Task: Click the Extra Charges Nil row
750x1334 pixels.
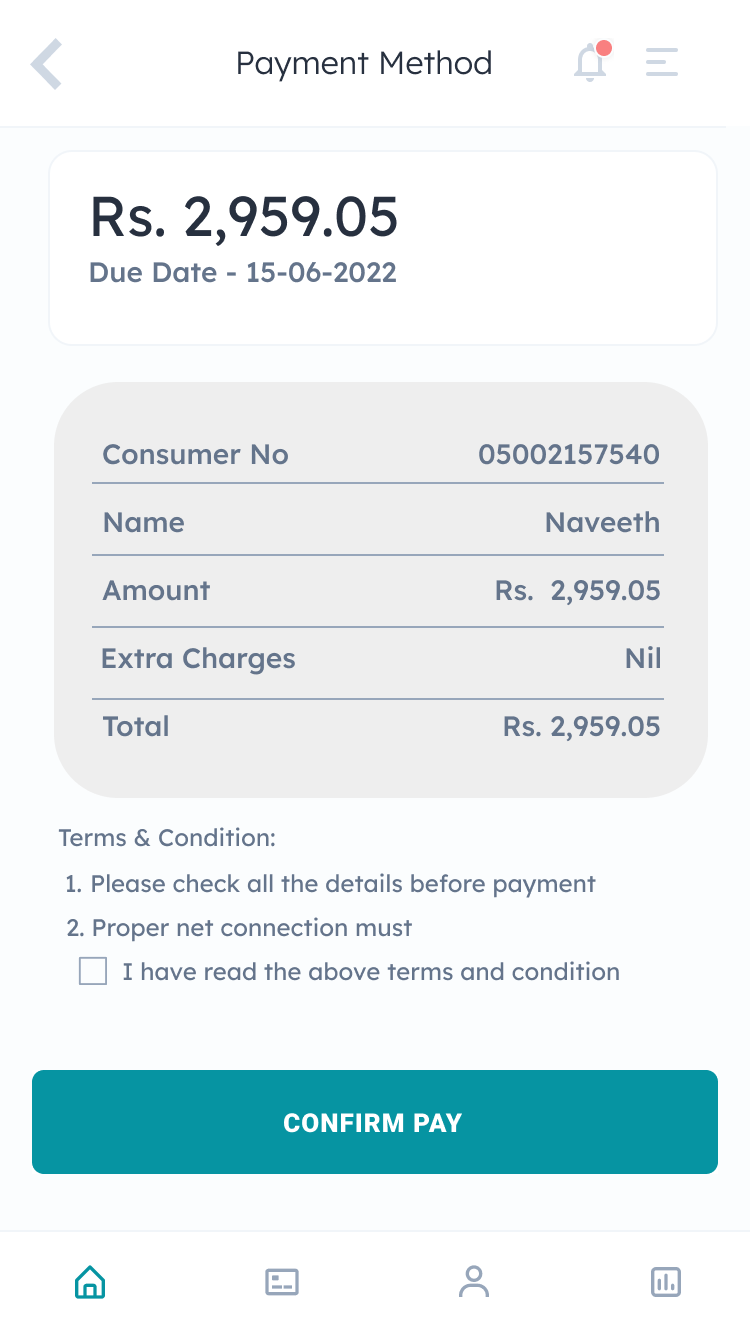Action: pos(378,659)
